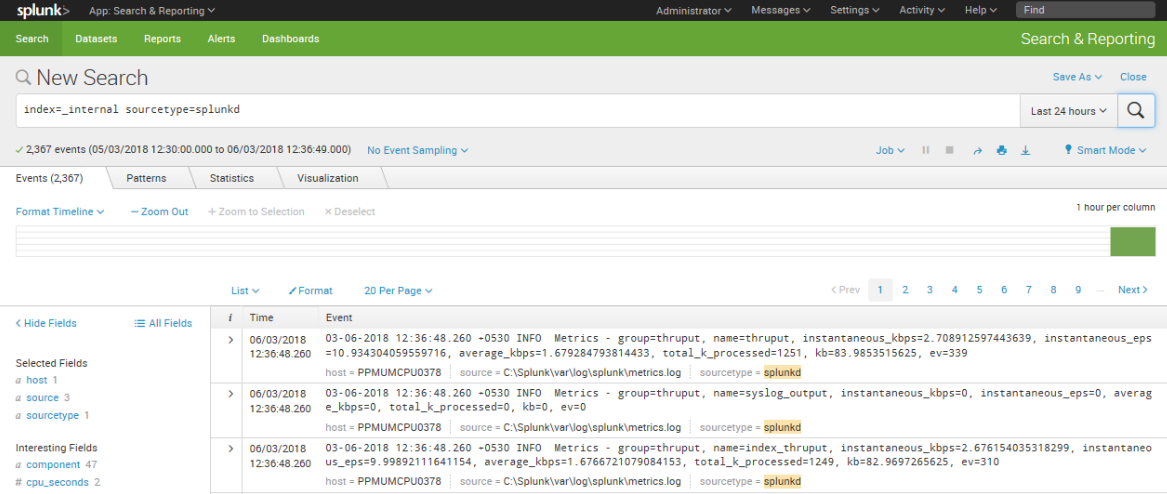Open the Activity menu
This screenshot has width=1167, height=494.
pos(922,10)
